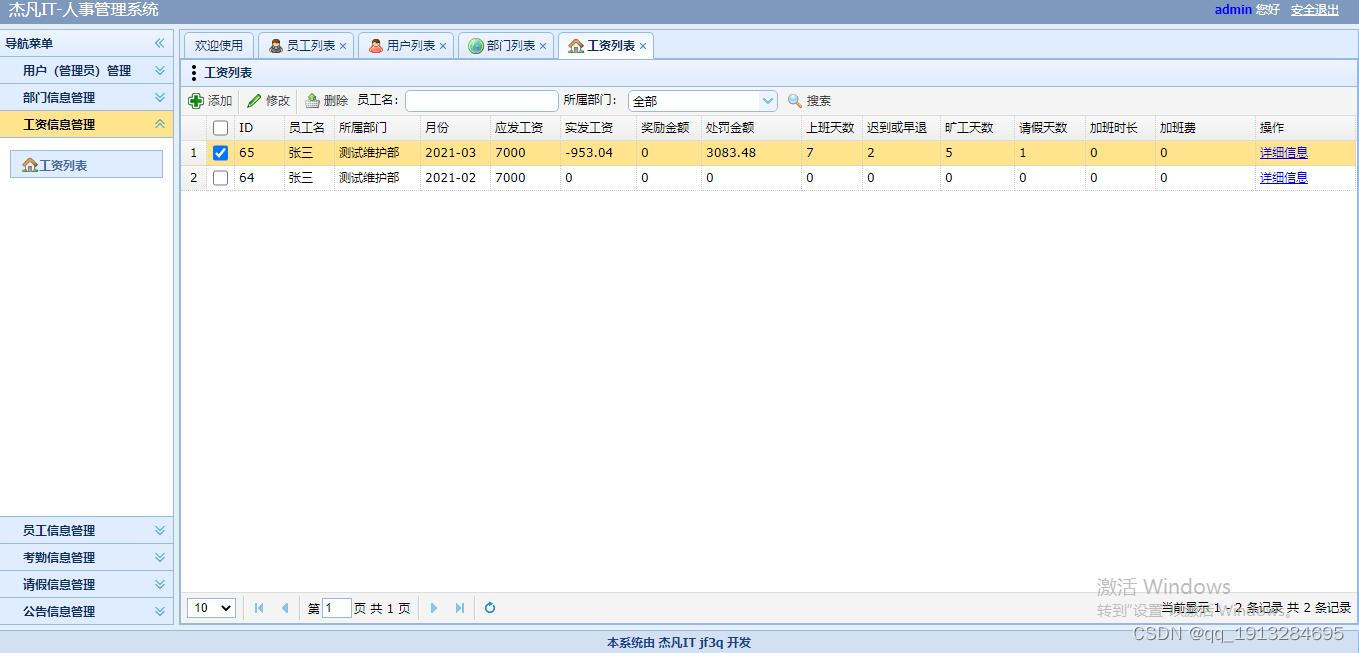The image size is (1359, 653).
Task: Close the 部门列表 tab
Action: point(543,46)
